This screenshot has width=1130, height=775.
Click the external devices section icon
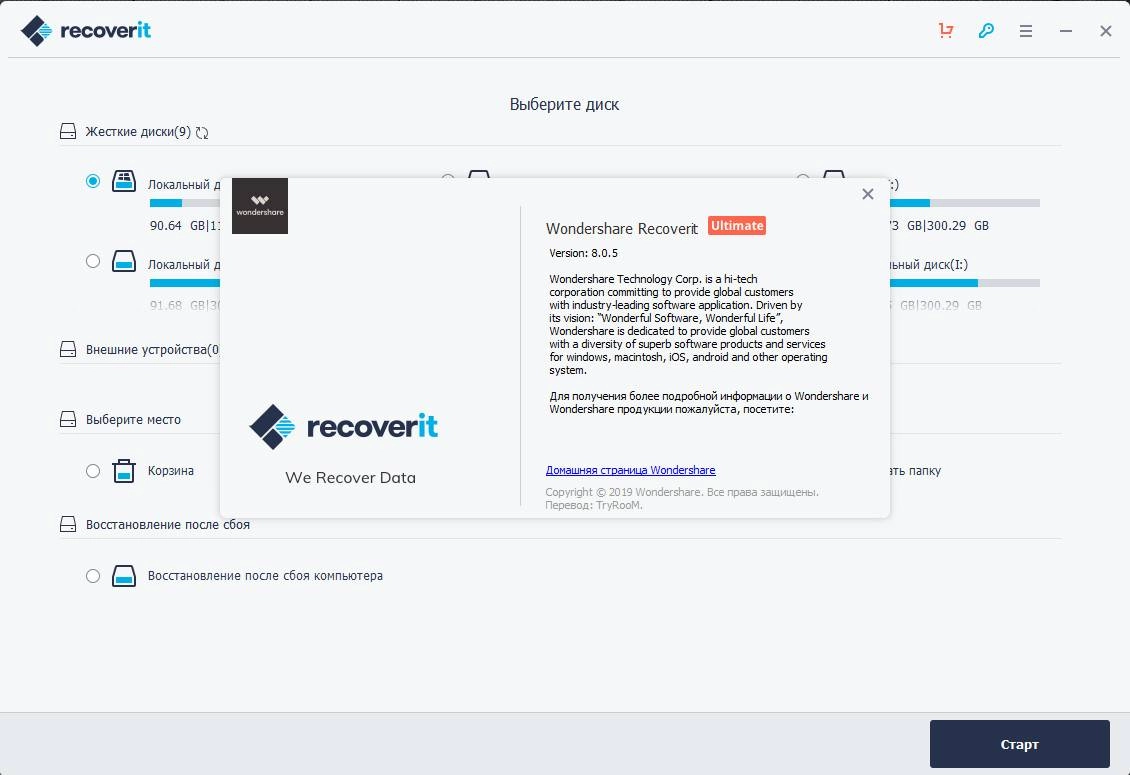68,349
